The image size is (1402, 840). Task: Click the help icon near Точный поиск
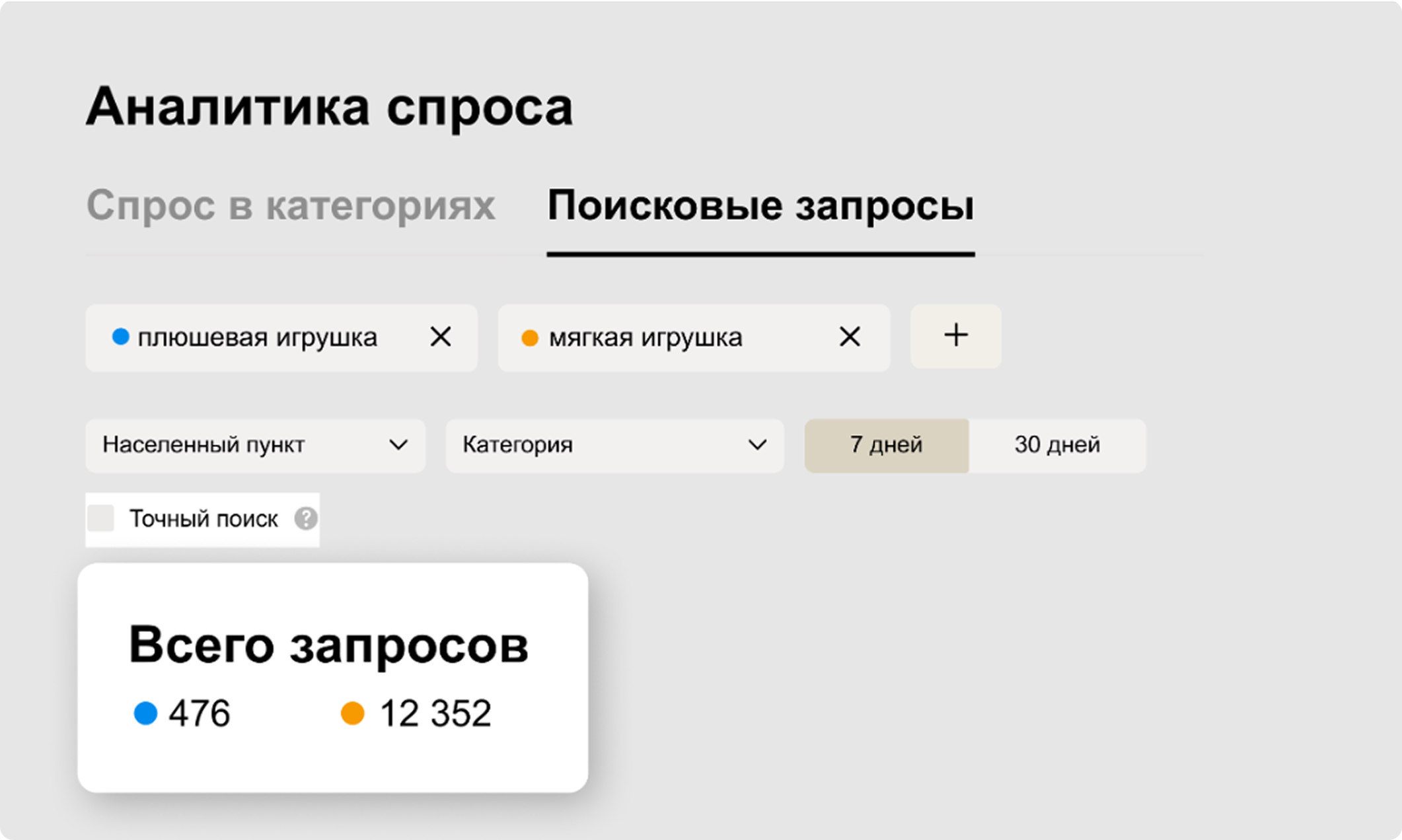pyautogui.click(x=305, y=519)
